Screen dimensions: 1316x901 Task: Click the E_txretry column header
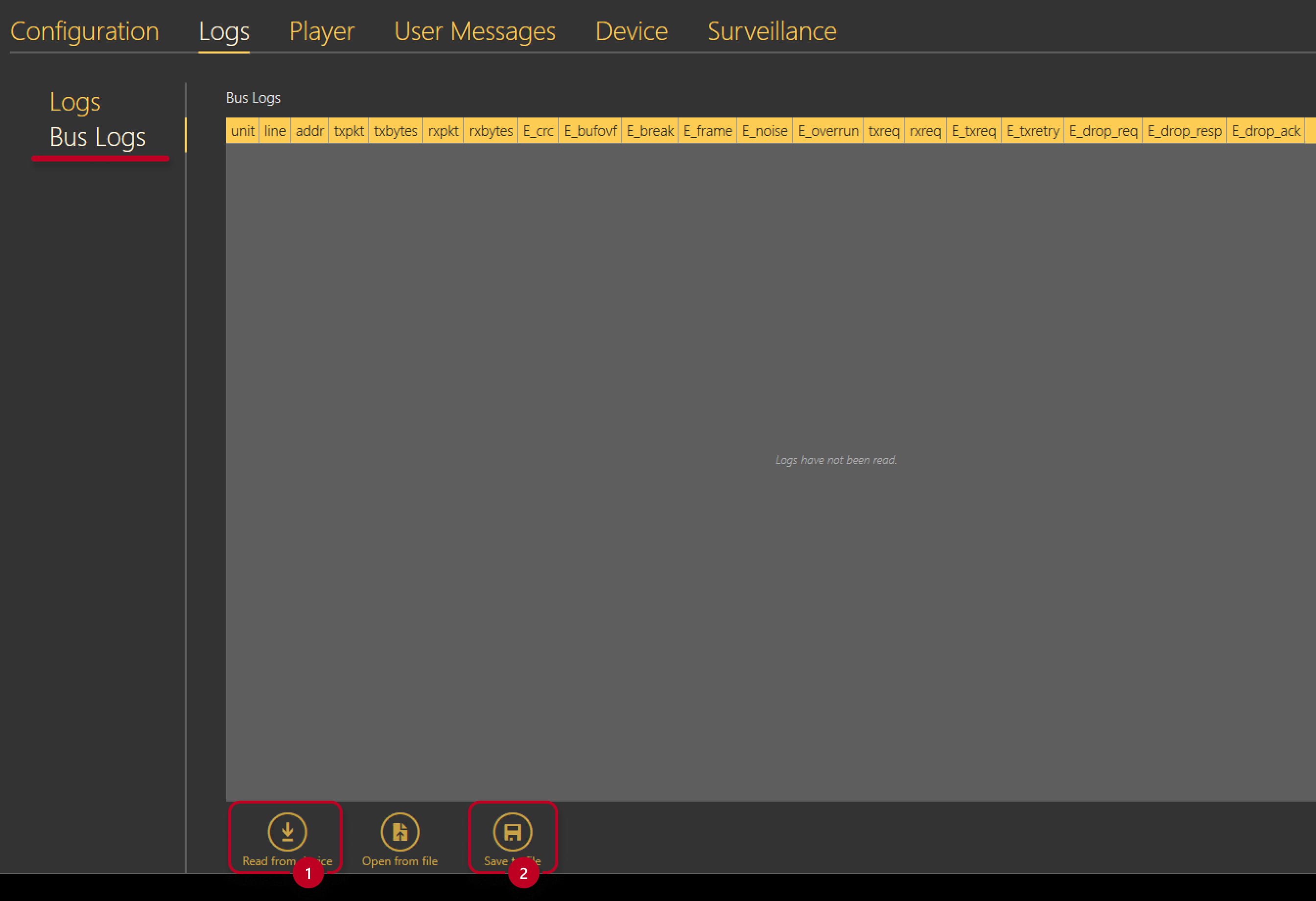[x=1033, y=131]
